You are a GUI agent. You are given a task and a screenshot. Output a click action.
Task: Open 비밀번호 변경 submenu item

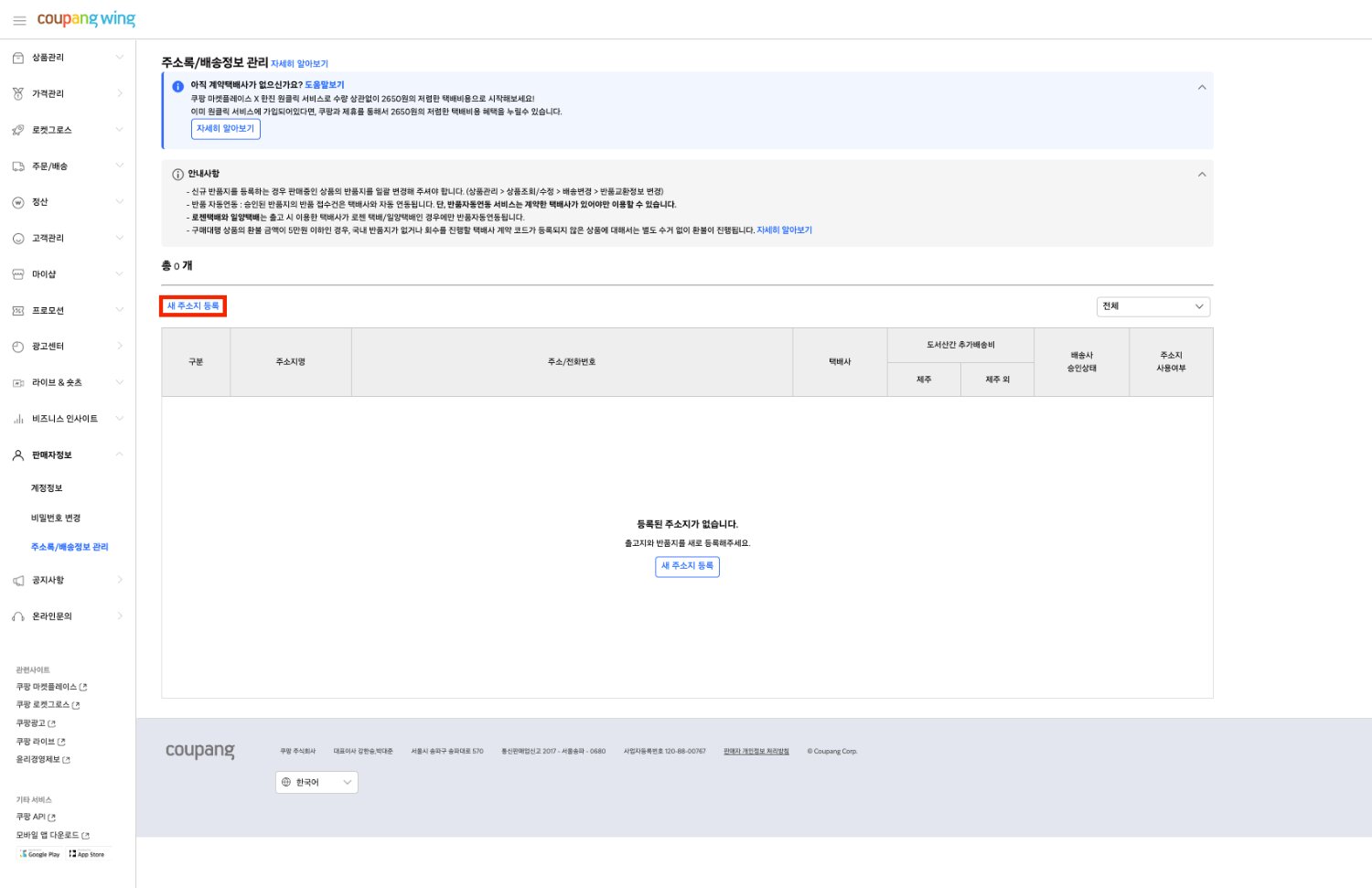(x=56, y=518)
